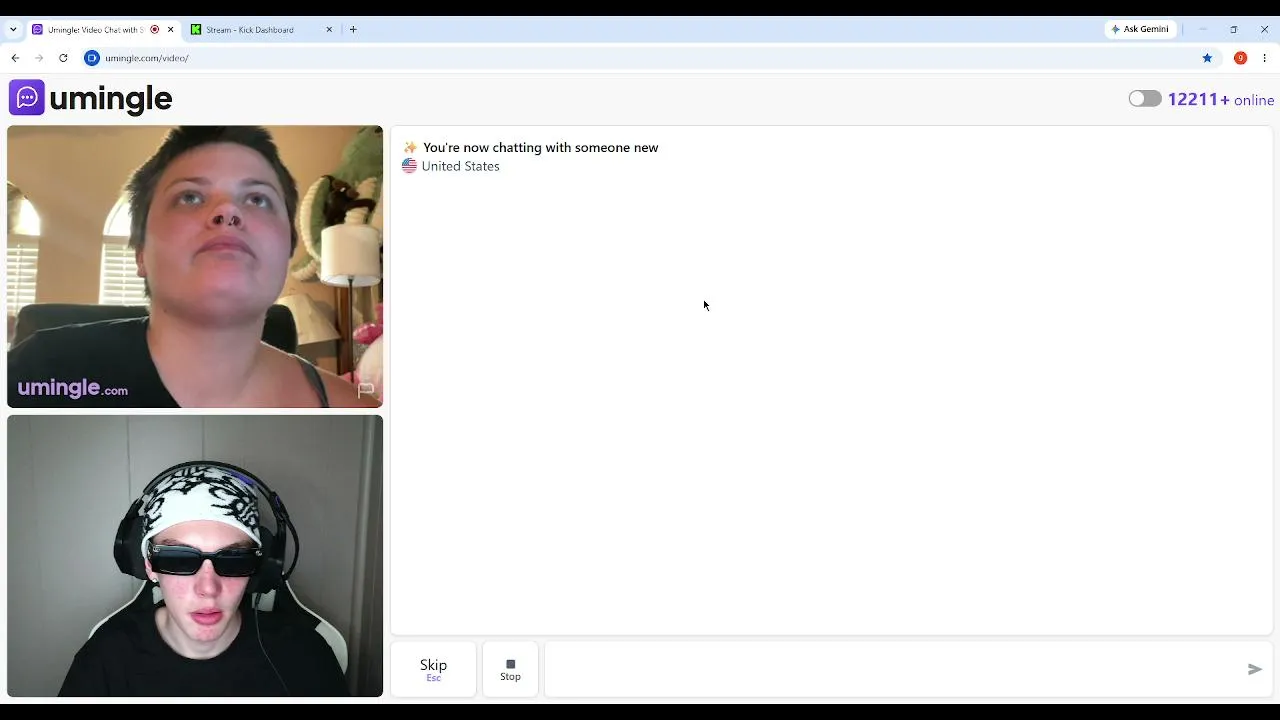Toggle the dark mode switch near online count

tap(1145, 99)
